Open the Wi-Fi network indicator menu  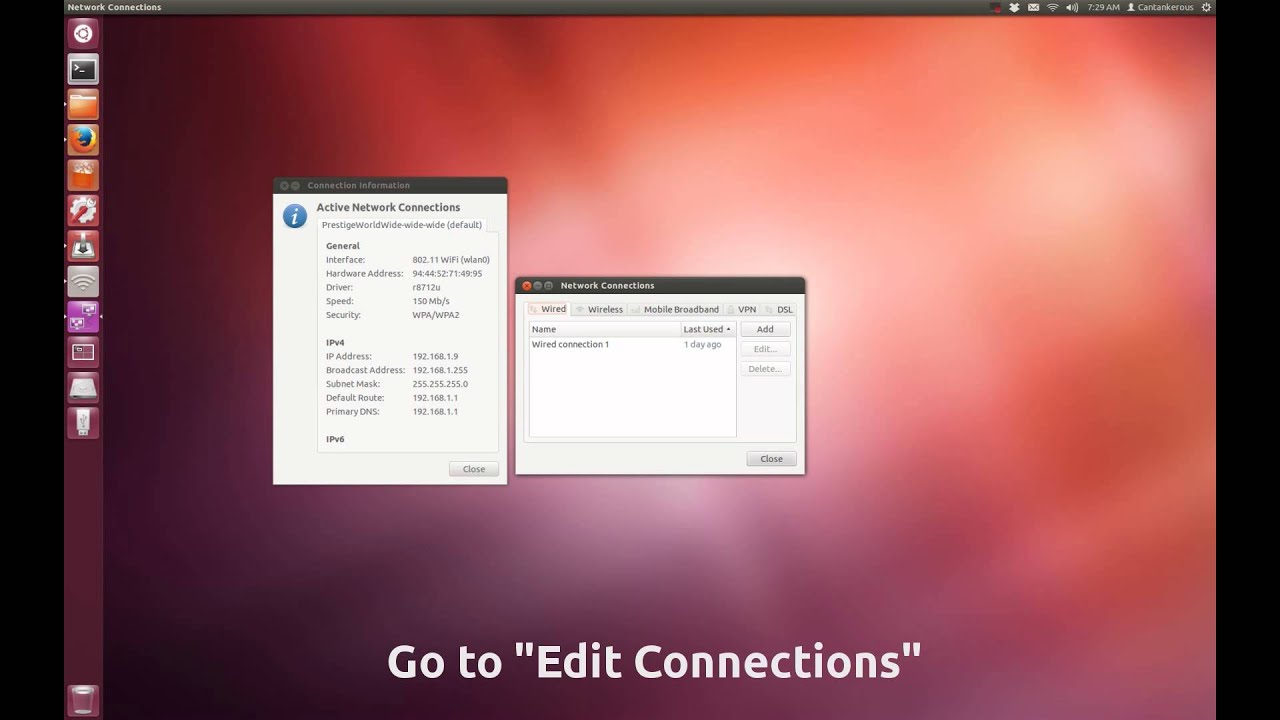[1052, 7]
